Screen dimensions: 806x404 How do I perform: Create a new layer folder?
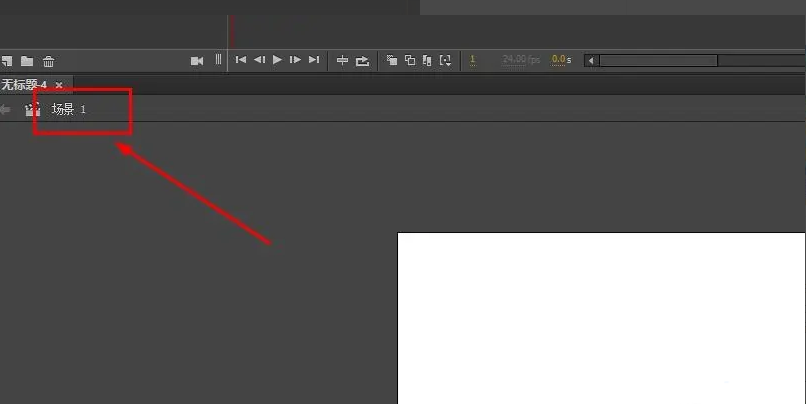[27, 60]
